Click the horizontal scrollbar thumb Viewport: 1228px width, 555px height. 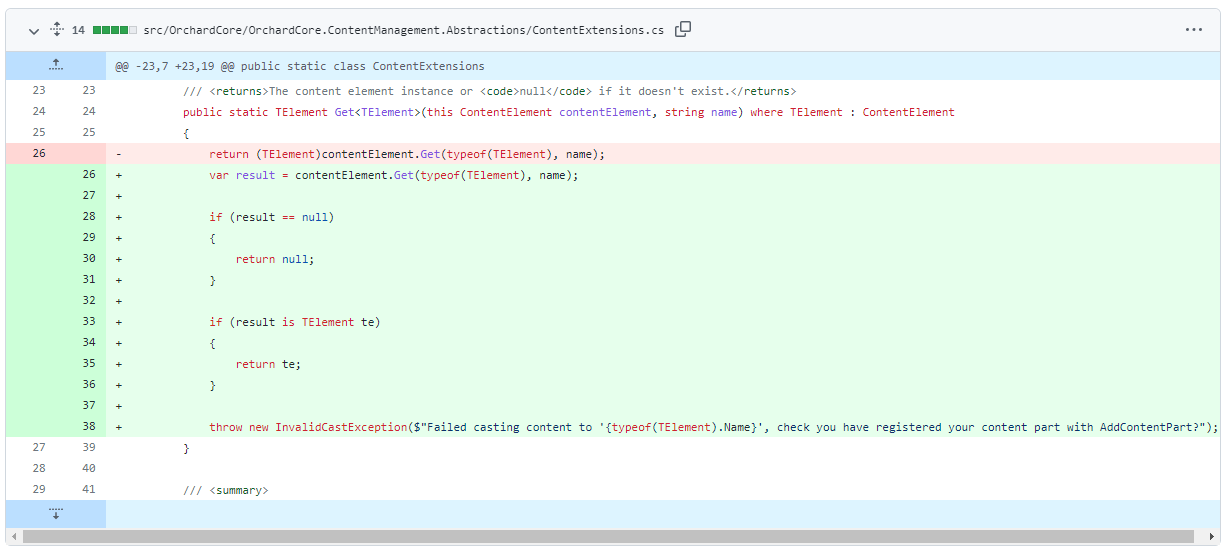(x=607, y=538)
